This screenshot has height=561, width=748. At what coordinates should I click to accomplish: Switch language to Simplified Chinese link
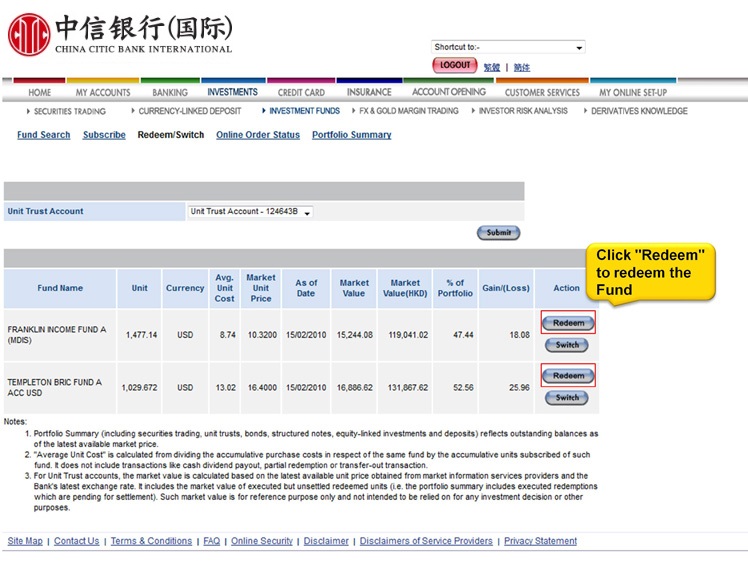coord(522,68)
